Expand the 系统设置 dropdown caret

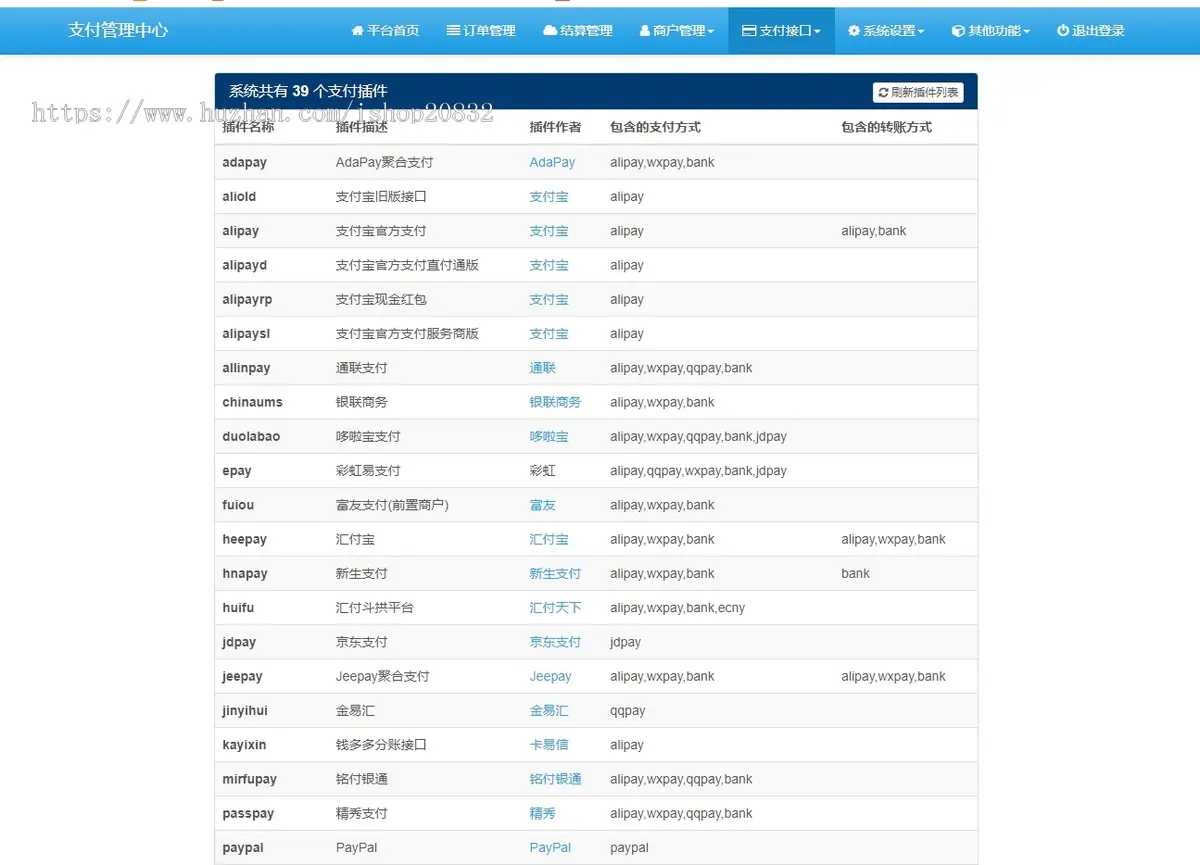[x=921, y=32]
